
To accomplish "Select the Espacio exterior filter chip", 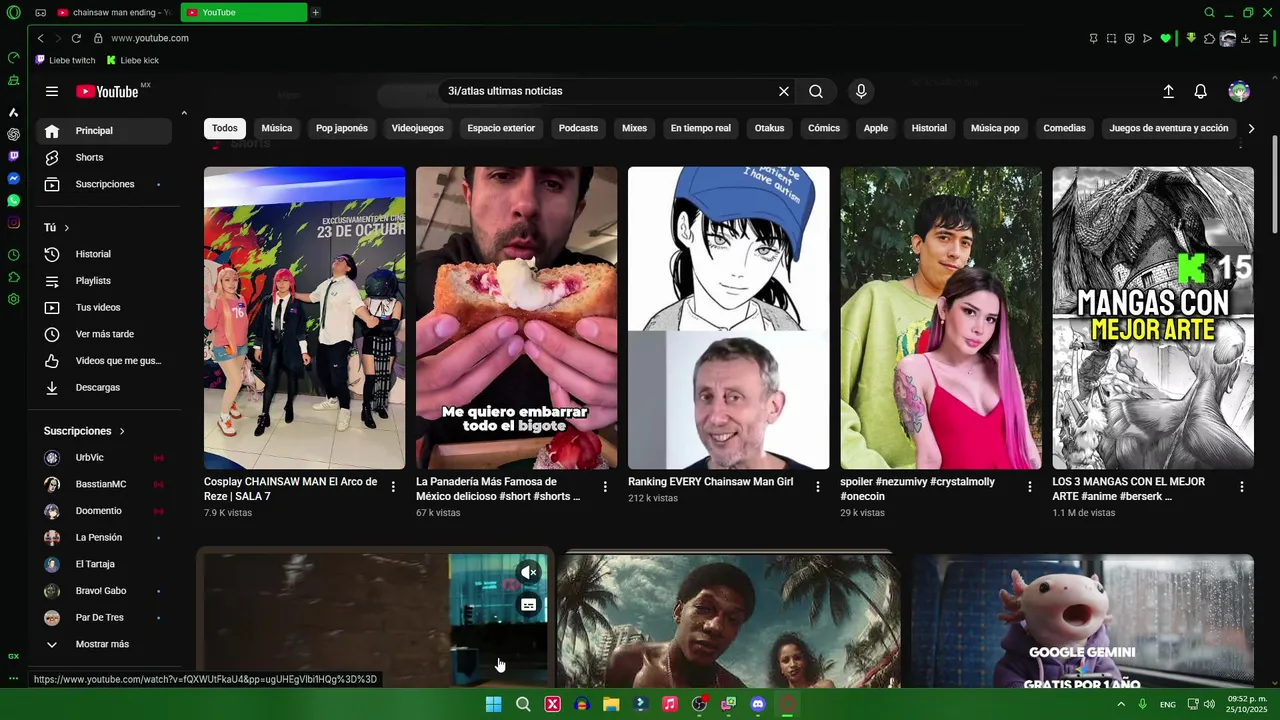I will coord(501,128).
